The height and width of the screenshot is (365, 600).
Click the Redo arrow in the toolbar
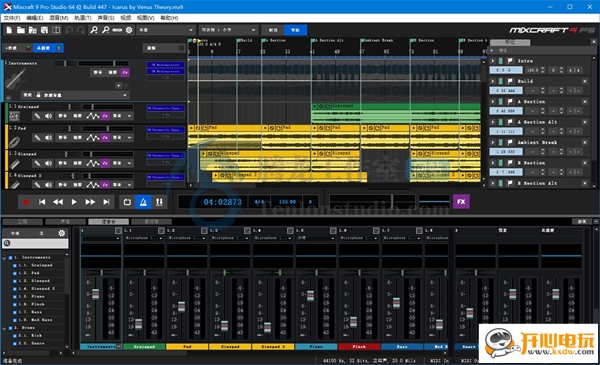[x=80, y=30]
